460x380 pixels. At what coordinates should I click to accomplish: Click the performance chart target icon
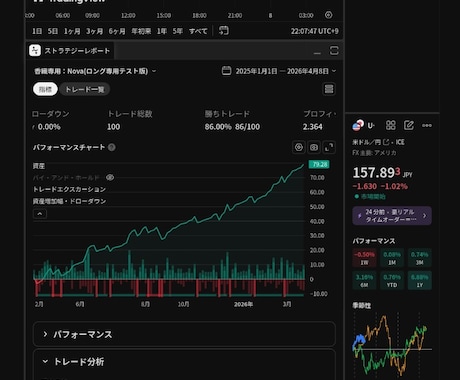pos(299,147)
